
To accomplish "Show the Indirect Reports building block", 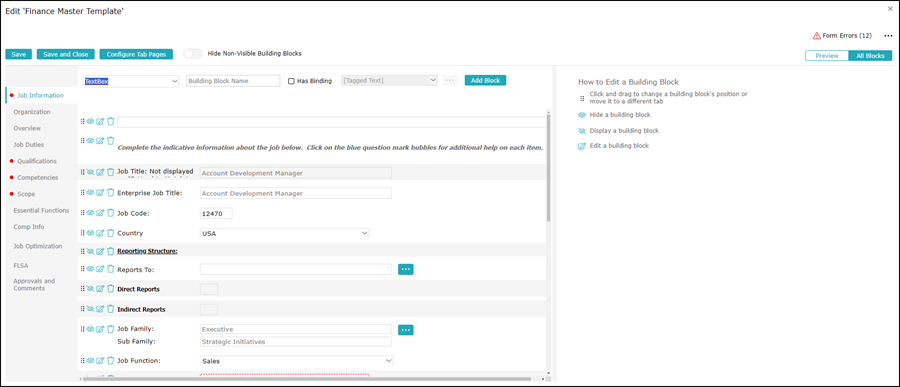I will click(90, 309).
